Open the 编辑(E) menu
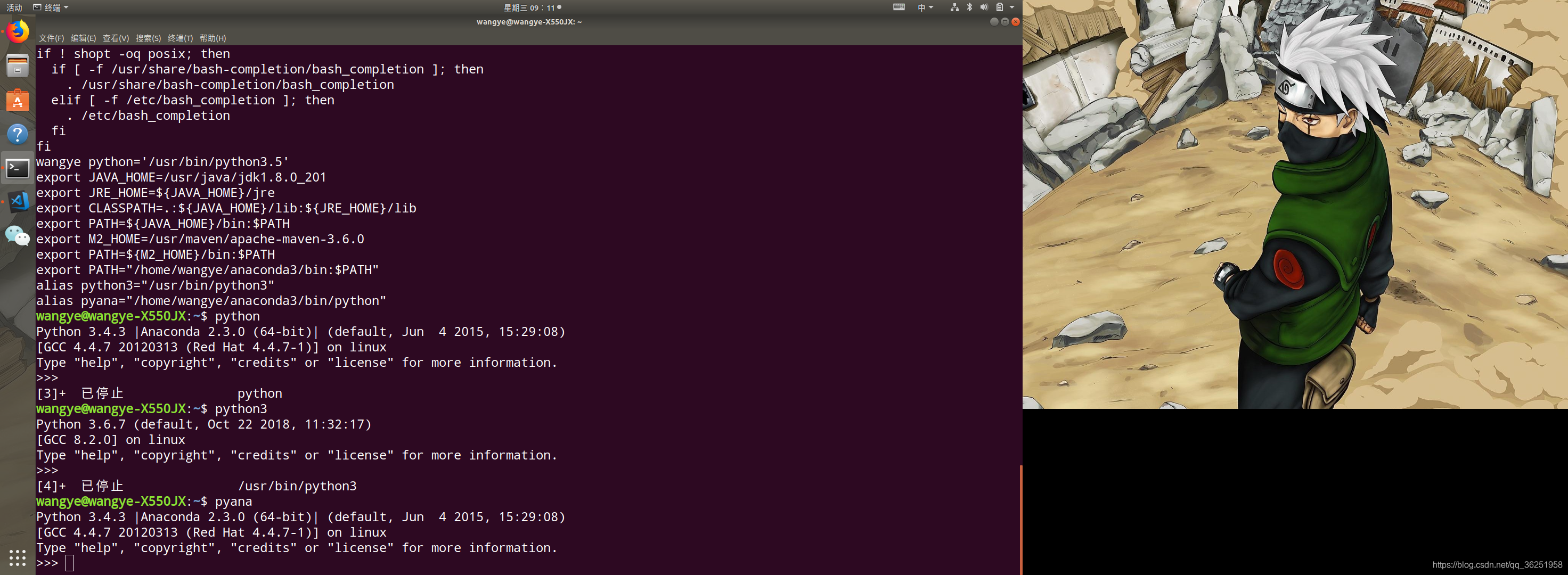This screenshot has height=575, width=1568. [84, 38]
